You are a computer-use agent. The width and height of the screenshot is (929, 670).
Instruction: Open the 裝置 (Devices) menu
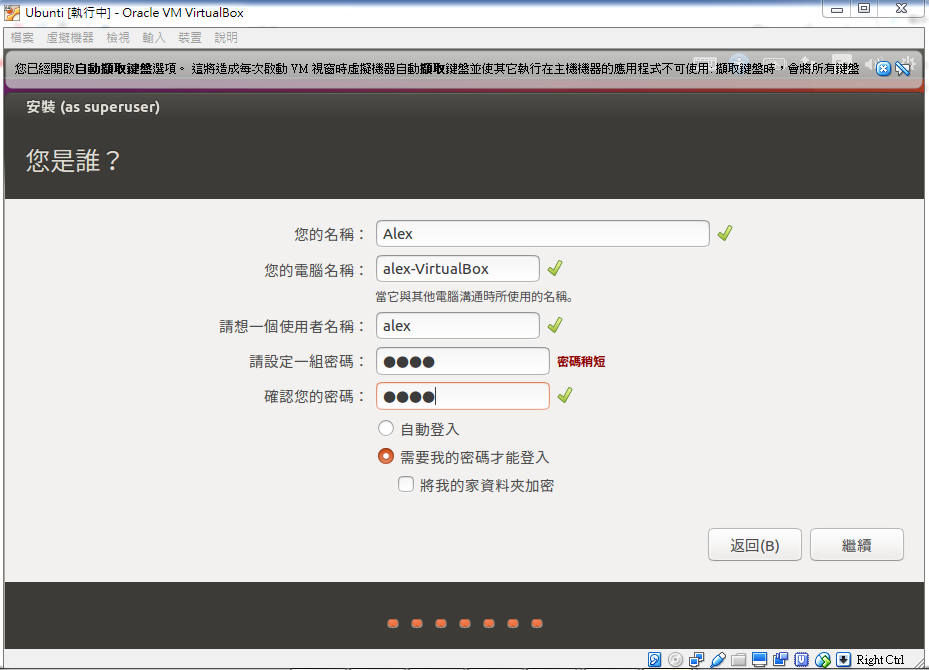pyautogui.click(x=190, y=38)
